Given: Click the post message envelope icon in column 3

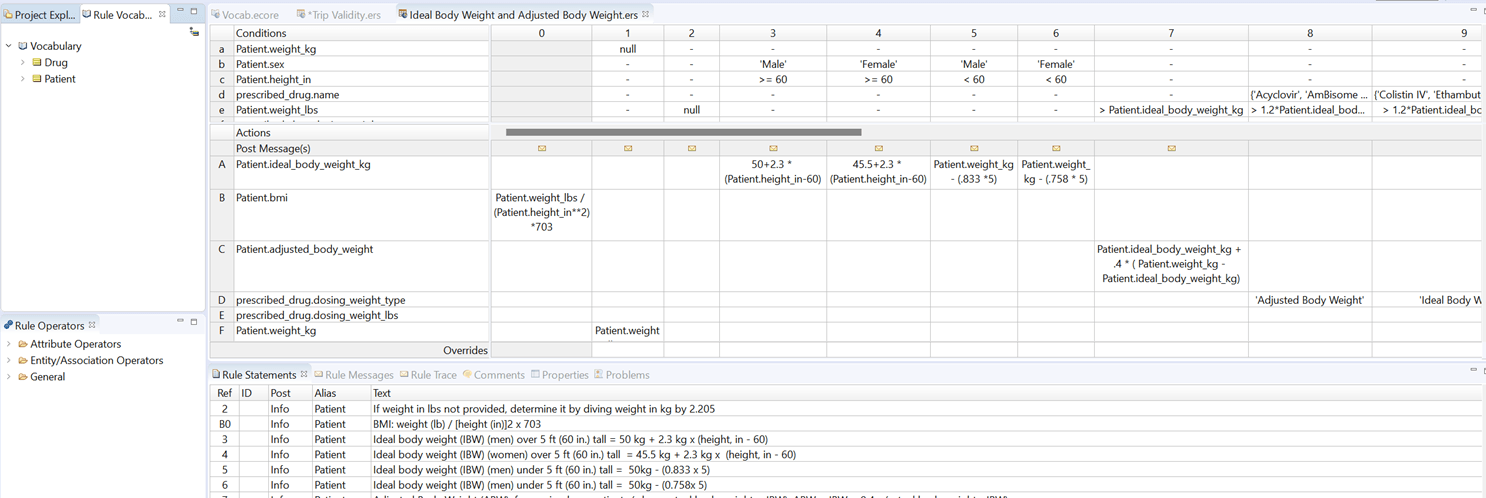Looking at the screenshot, I should point(773,148).
